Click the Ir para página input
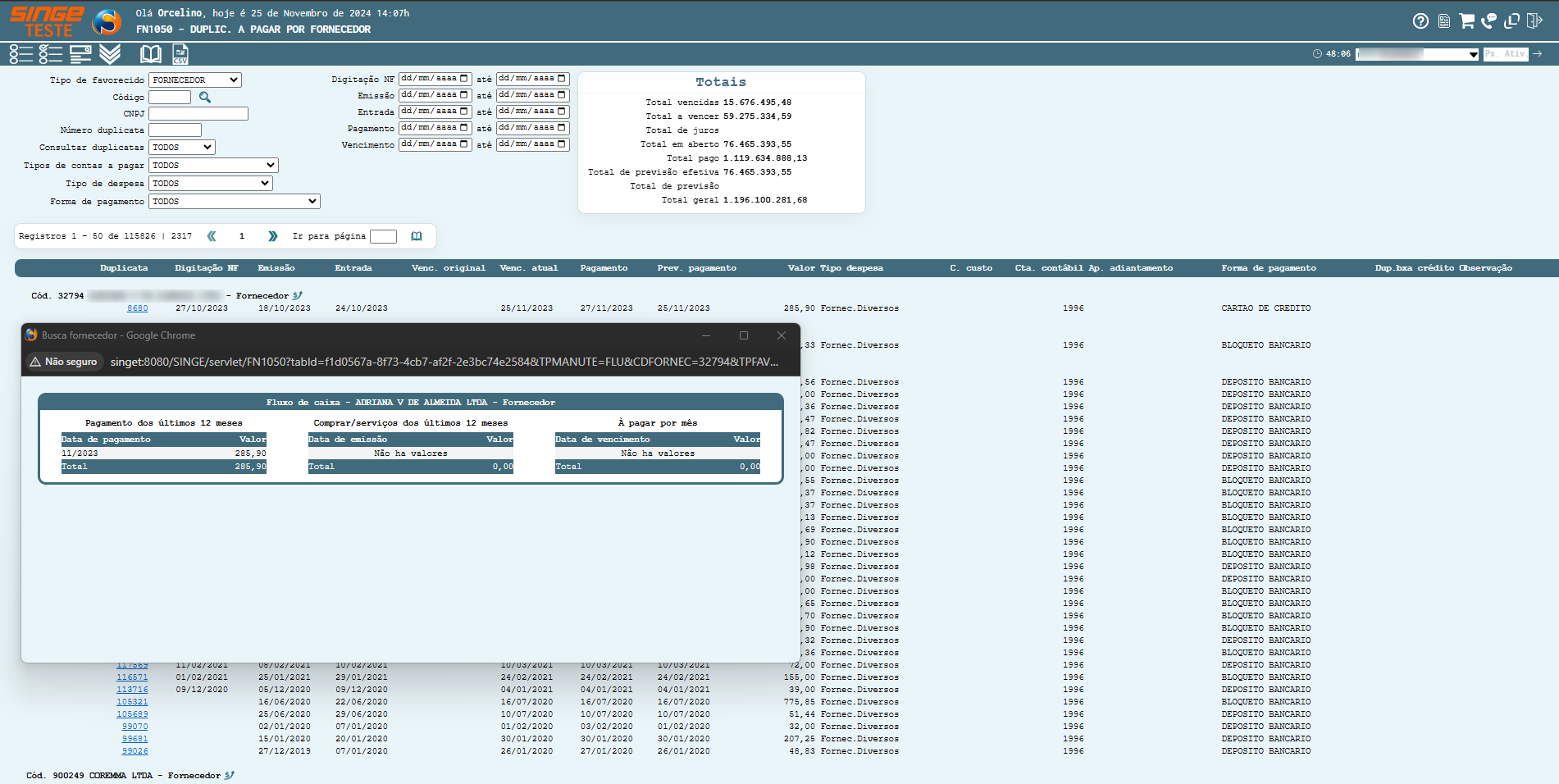 coord(383,237)
